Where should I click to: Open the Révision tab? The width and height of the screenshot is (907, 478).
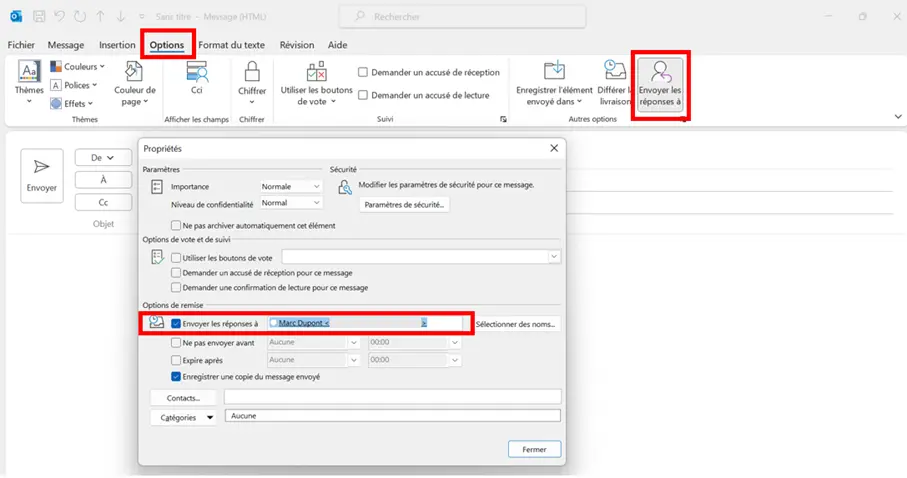[x=297, y=45]
